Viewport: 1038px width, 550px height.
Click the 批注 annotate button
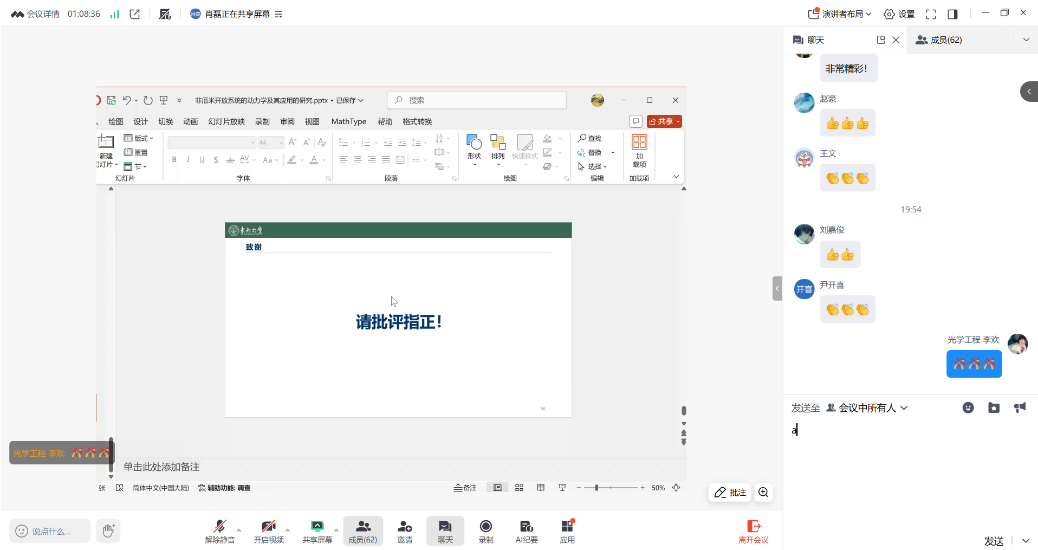coord(730,492)
